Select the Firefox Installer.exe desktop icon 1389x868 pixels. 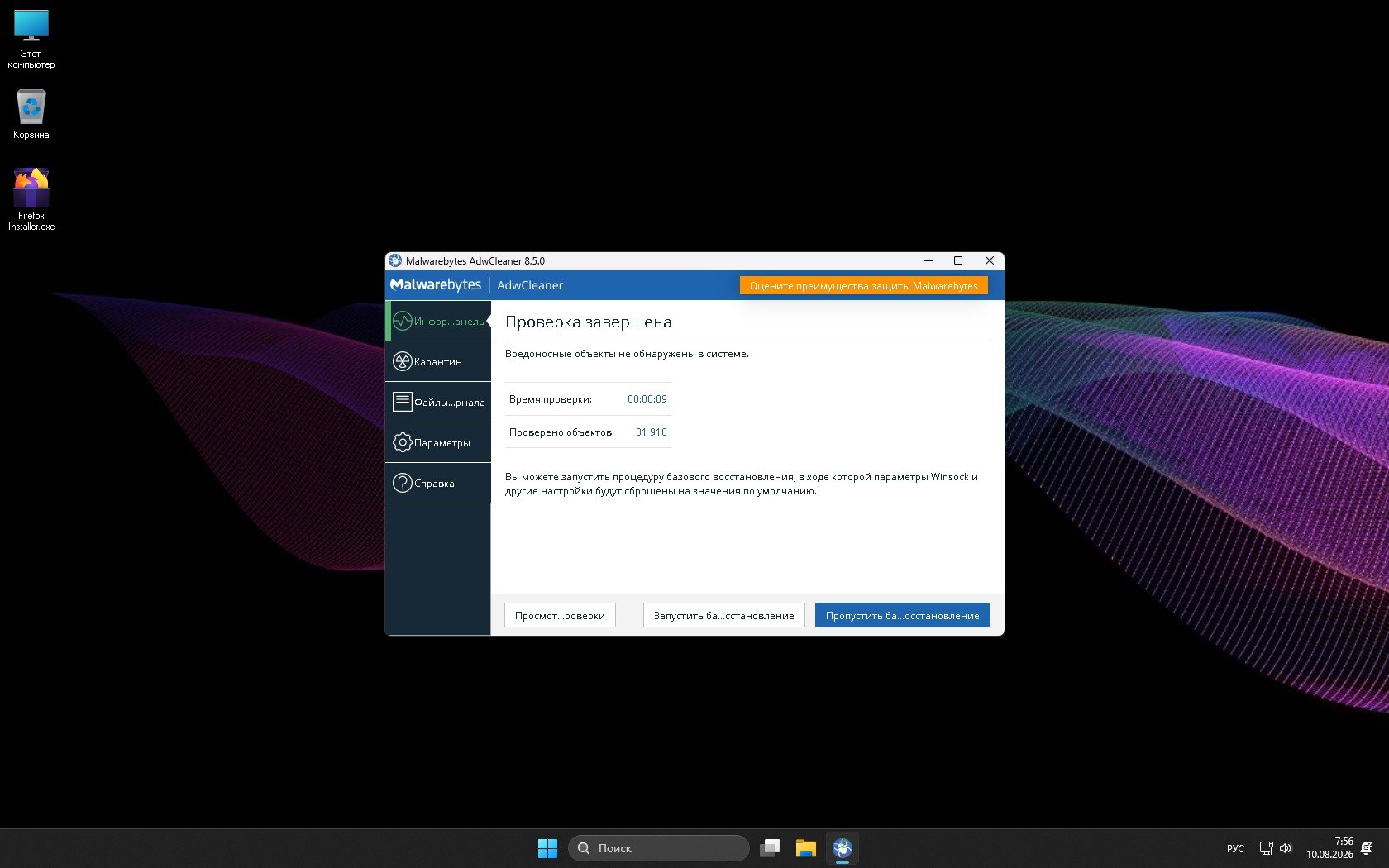[31, 199]
